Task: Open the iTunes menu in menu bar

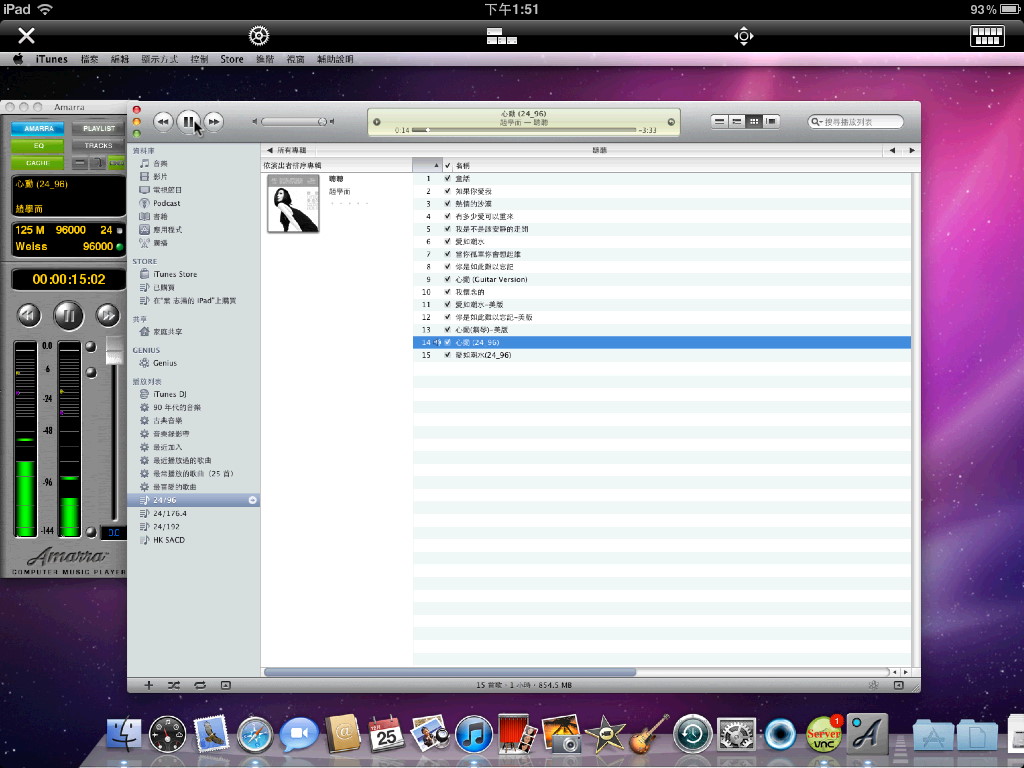Action: [x=52, y=59]
